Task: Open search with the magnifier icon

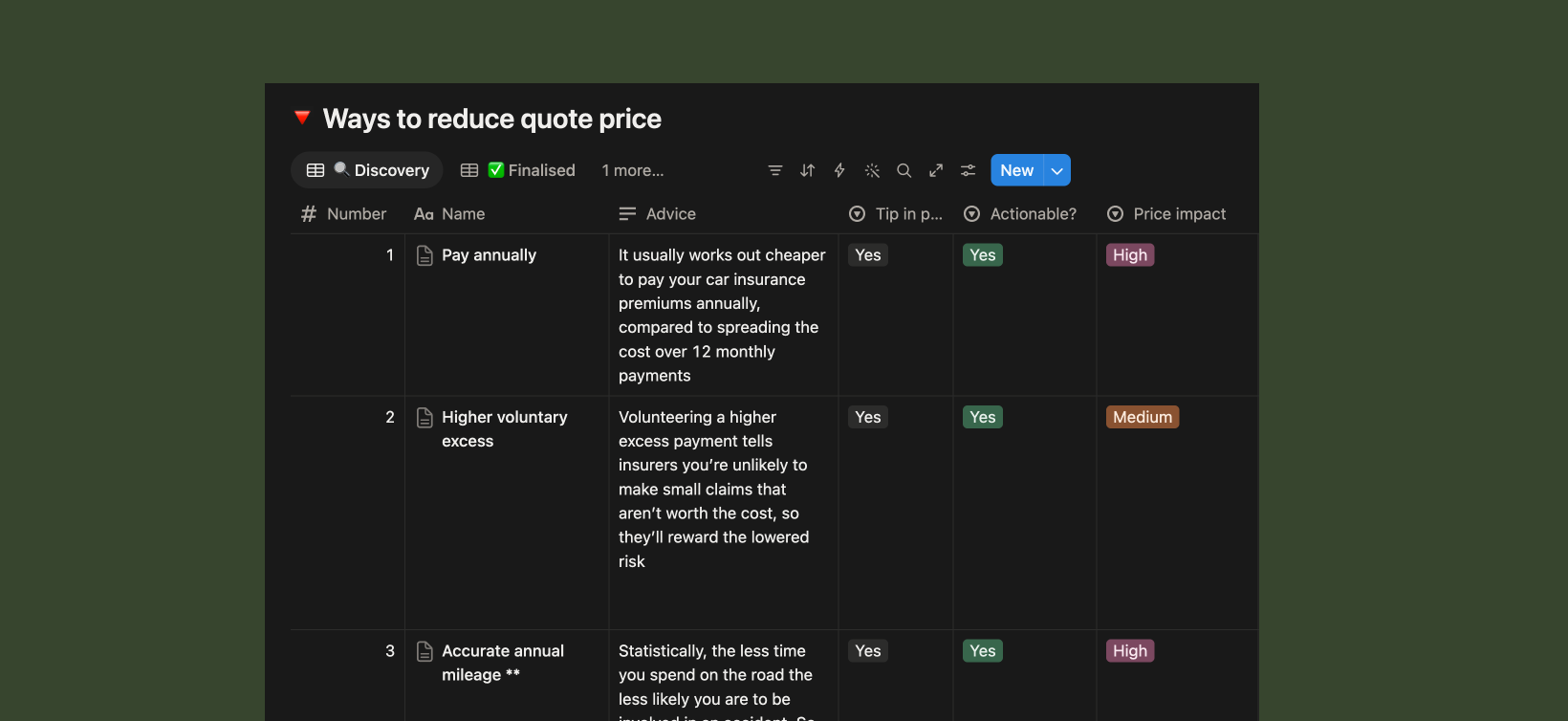Action: [x=904, y=170]
